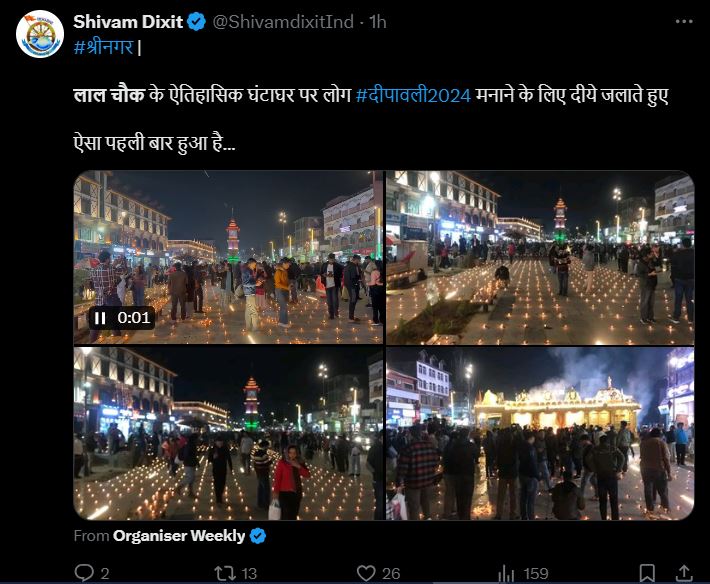The image size is (710, 584).
Task: Open the Organiser Weekly source link
Action: [x=179, y=536]
